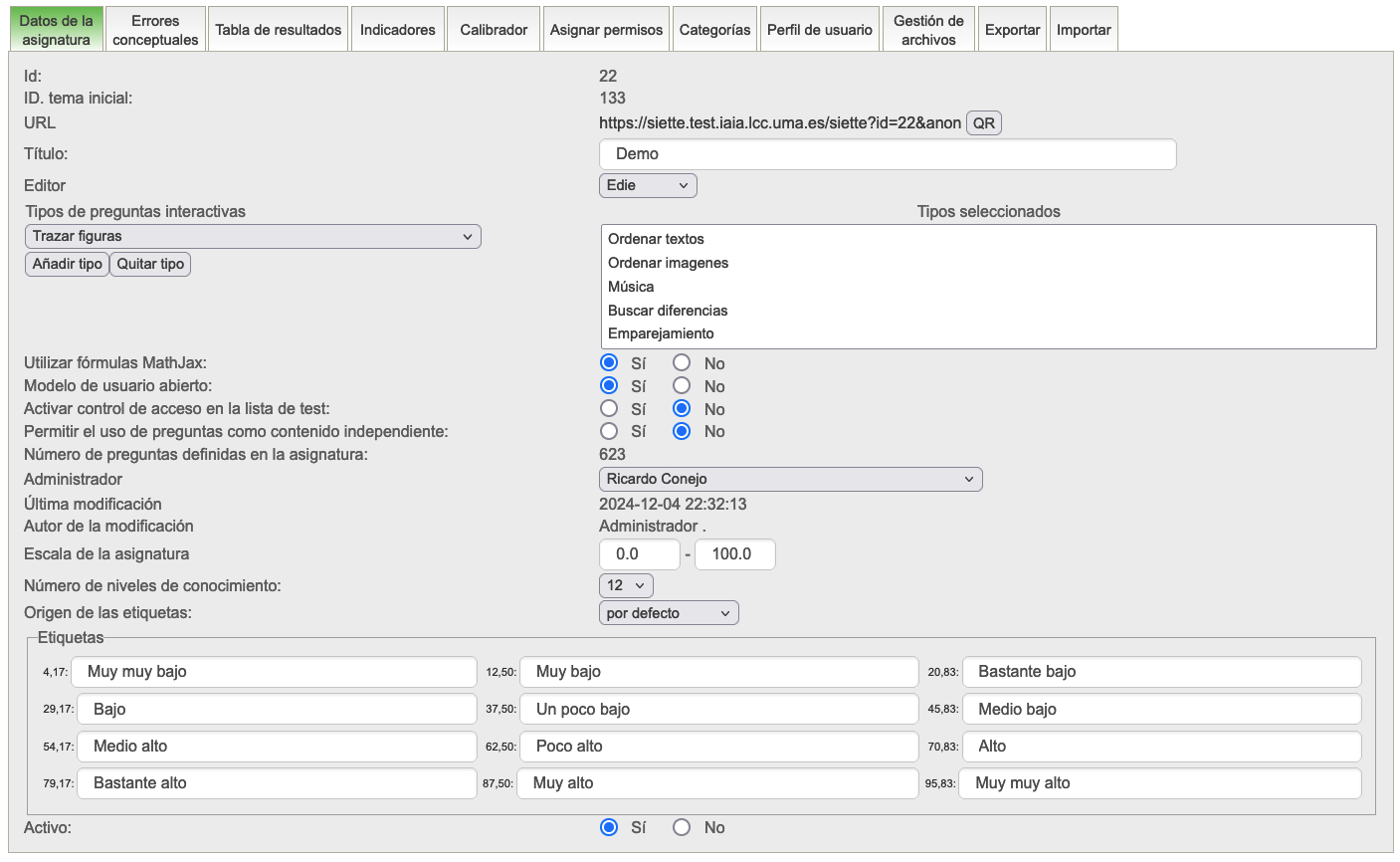The image size is (1400, 862).
Task: Open the Calibrador tab
Action: (x=494, y=30)
